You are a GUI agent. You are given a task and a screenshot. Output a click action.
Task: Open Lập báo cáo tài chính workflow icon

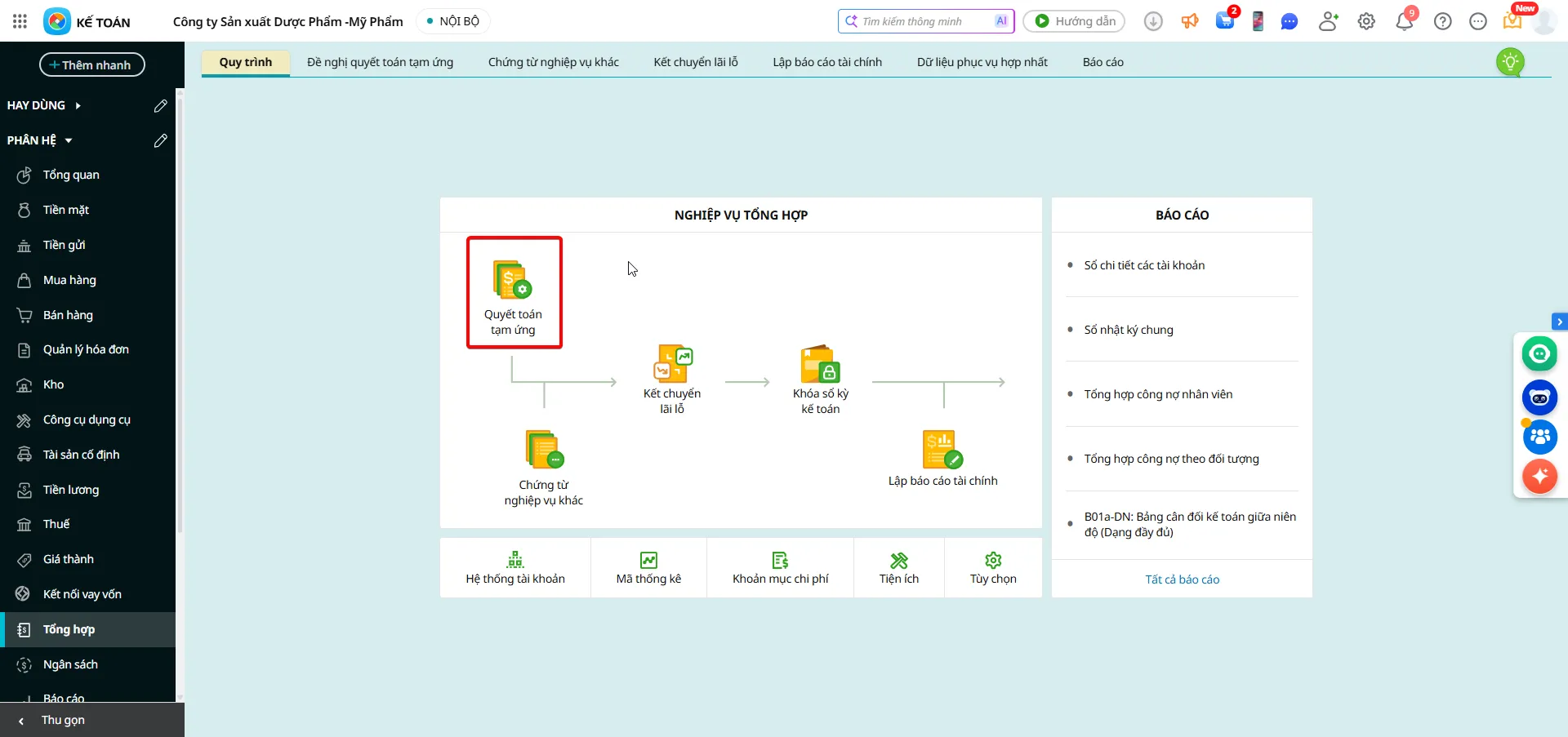click(942, 450)
